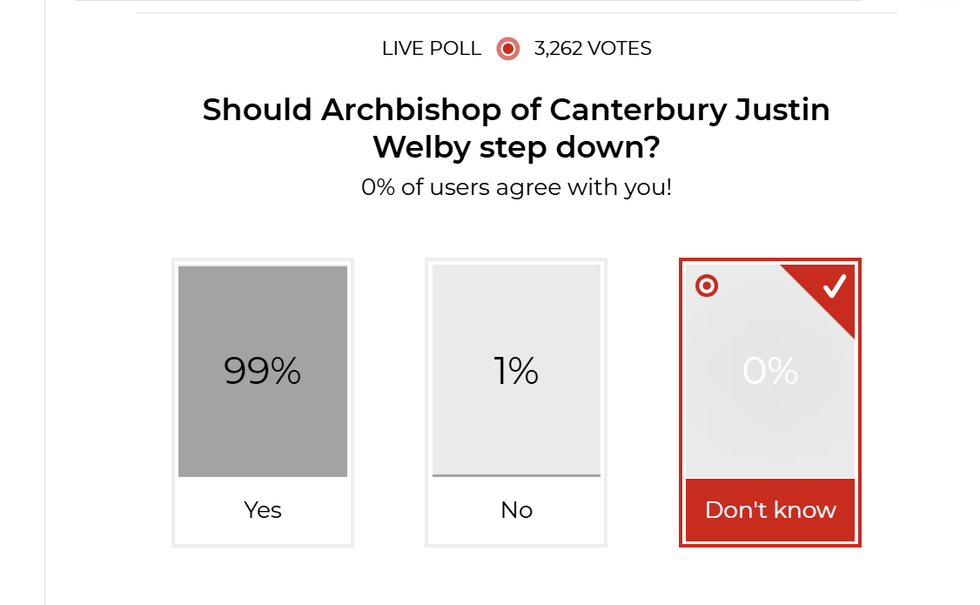980x605 pixels.
Task: Click the divider line above the poll
Action: coord(516,13)
